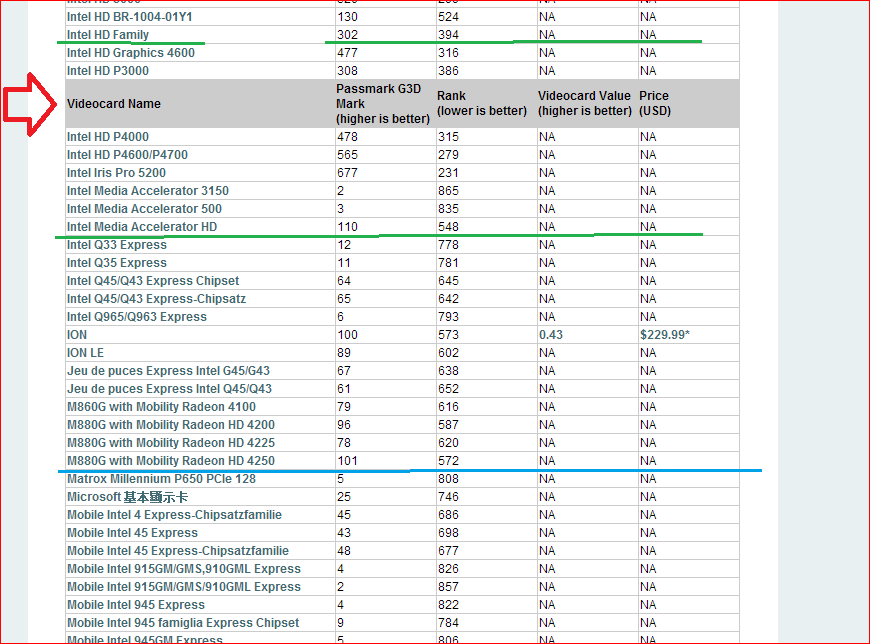
Task: Open the Intel HD Family link
Action: (x=108, y=34)
